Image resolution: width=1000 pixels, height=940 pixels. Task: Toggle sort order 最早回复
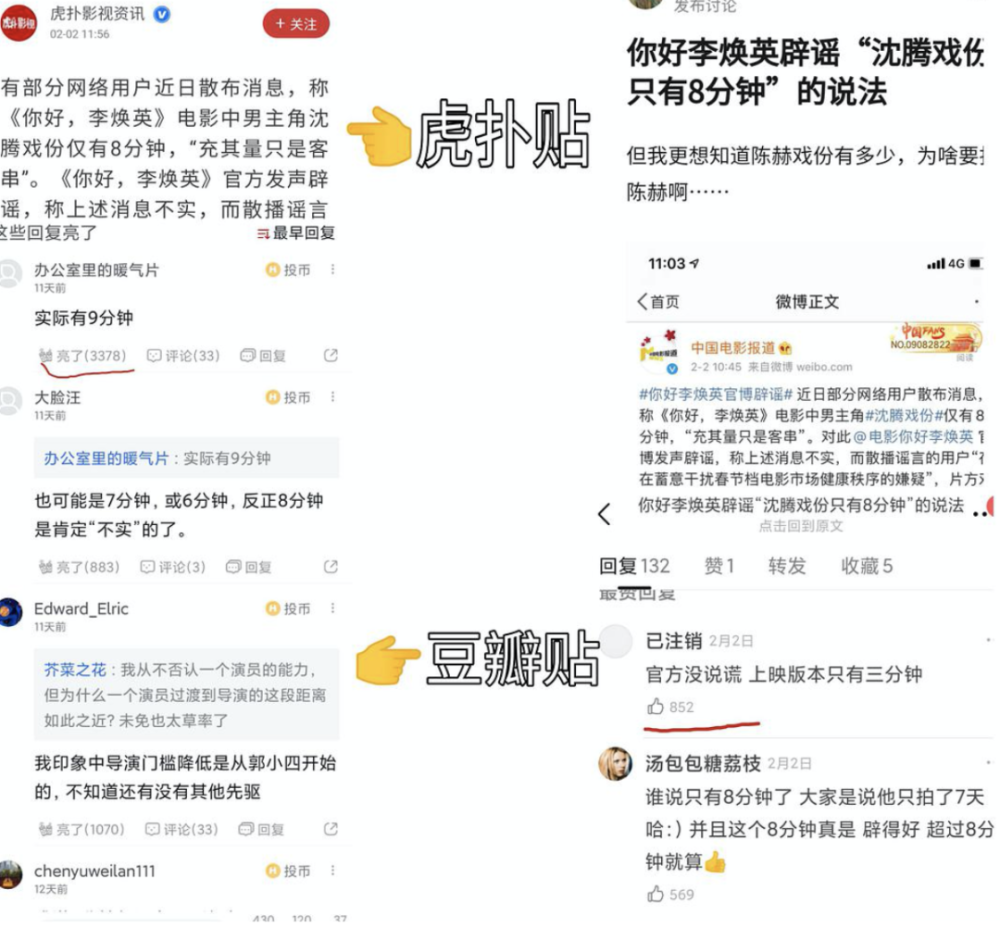pos(296,233)
